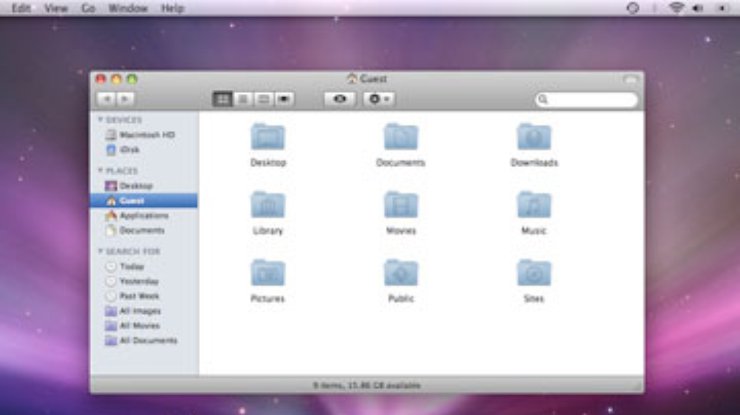Collapse the PLACES sidebar section
This screenshot has height=415, width=740.
pos(100,170)
